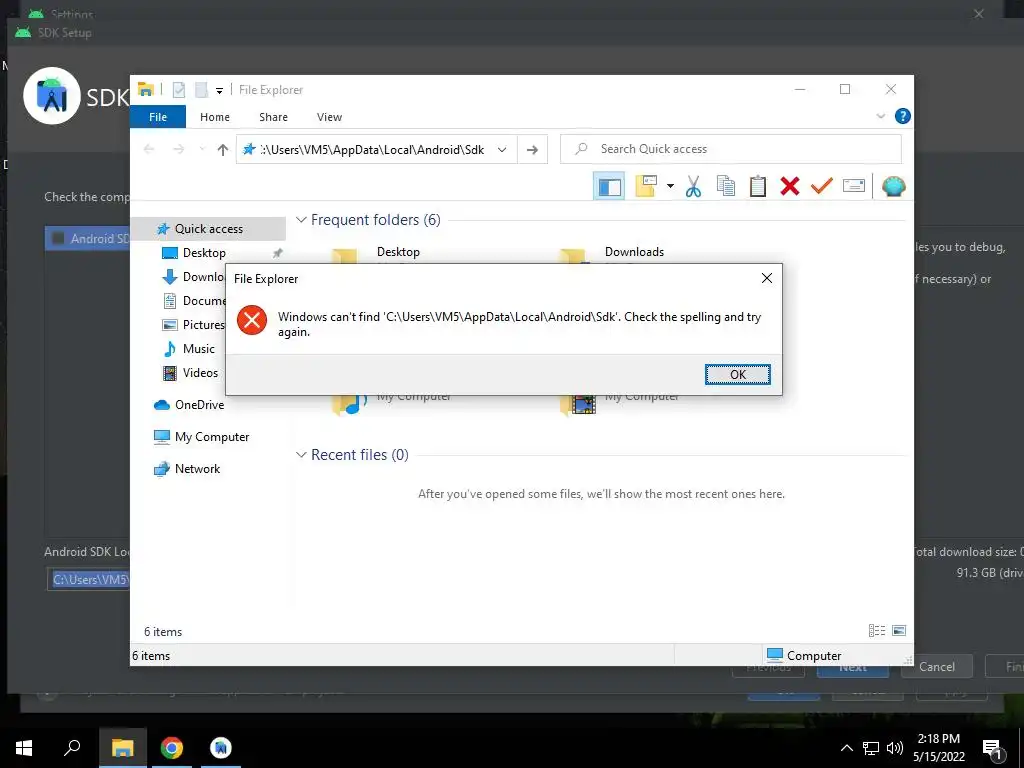Open Google Chrome from the taskbar
Image resolution: width=1024 pixels, height=768 pixels.
coord(172,748)
